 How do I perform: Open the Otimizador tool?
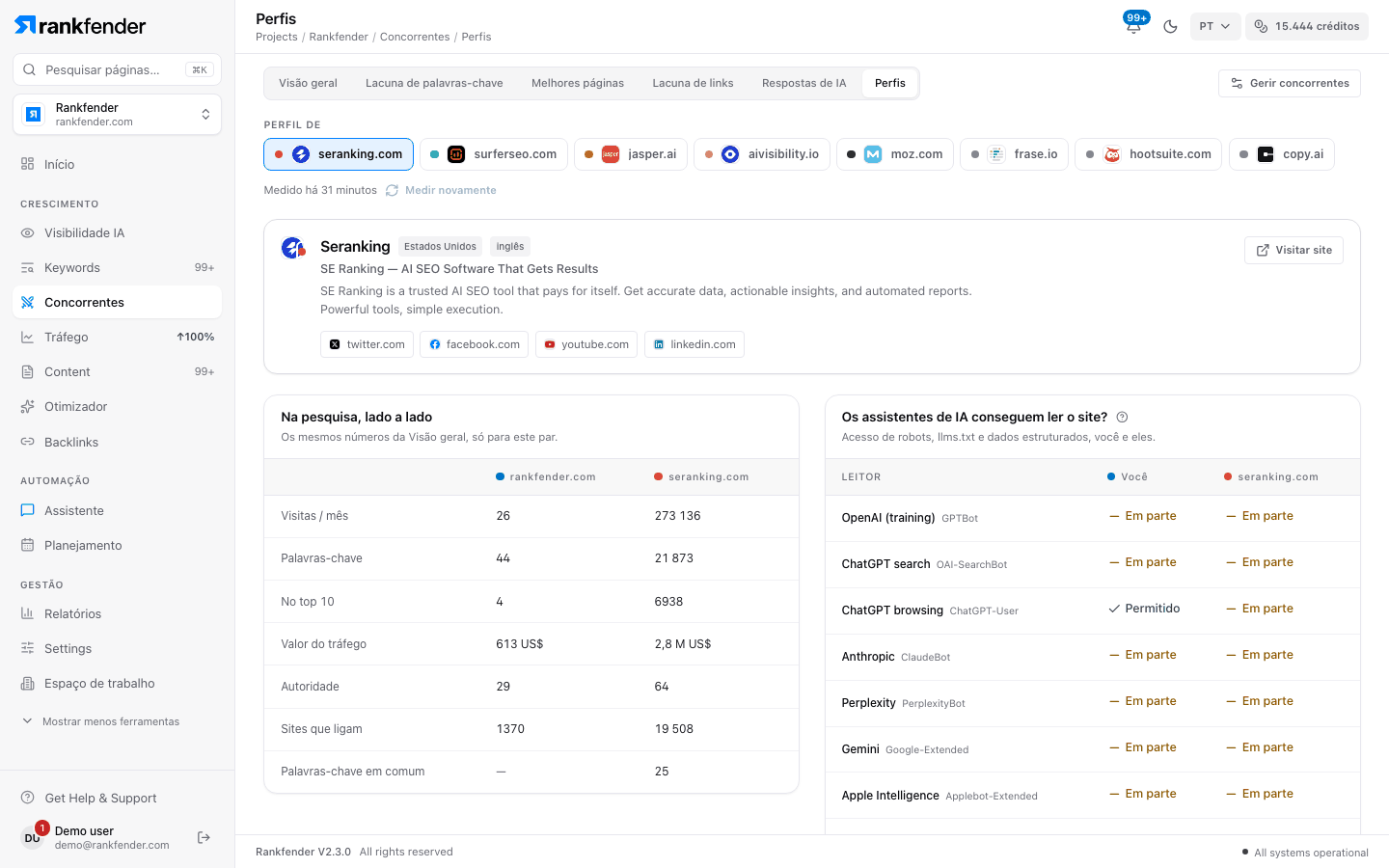[117, 406]
